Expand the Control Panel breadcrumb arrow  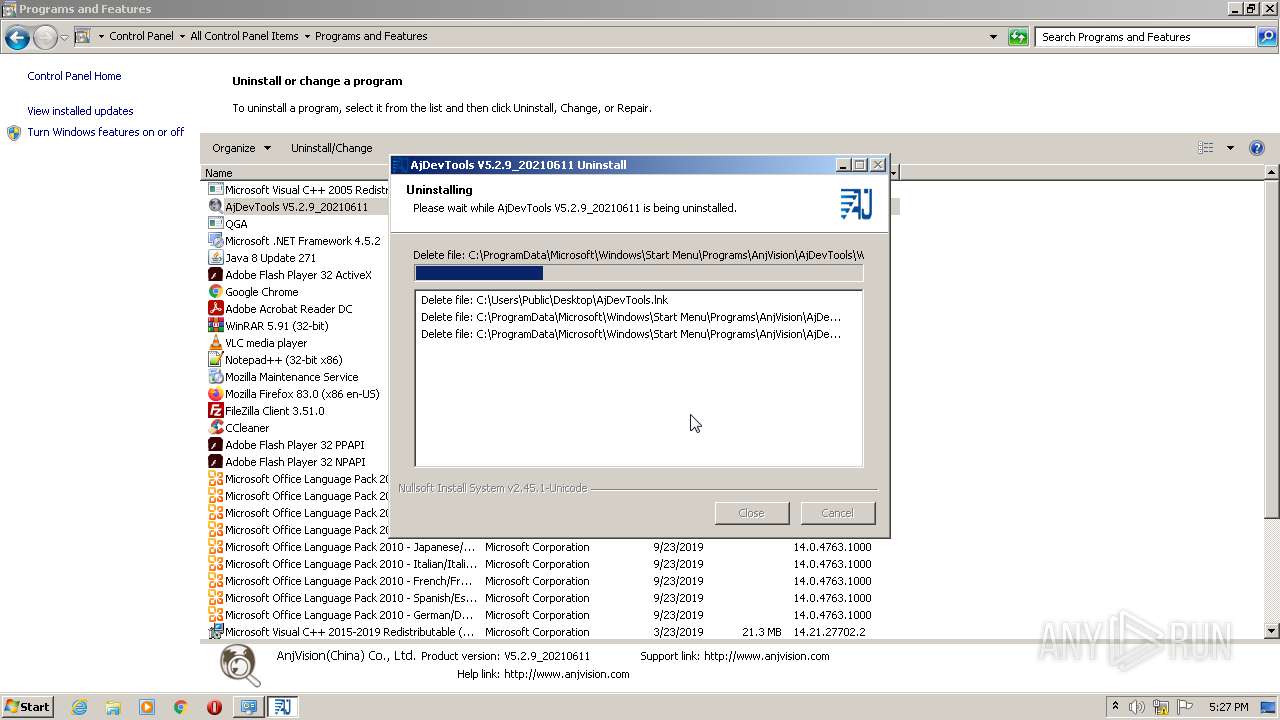[181, 36]
